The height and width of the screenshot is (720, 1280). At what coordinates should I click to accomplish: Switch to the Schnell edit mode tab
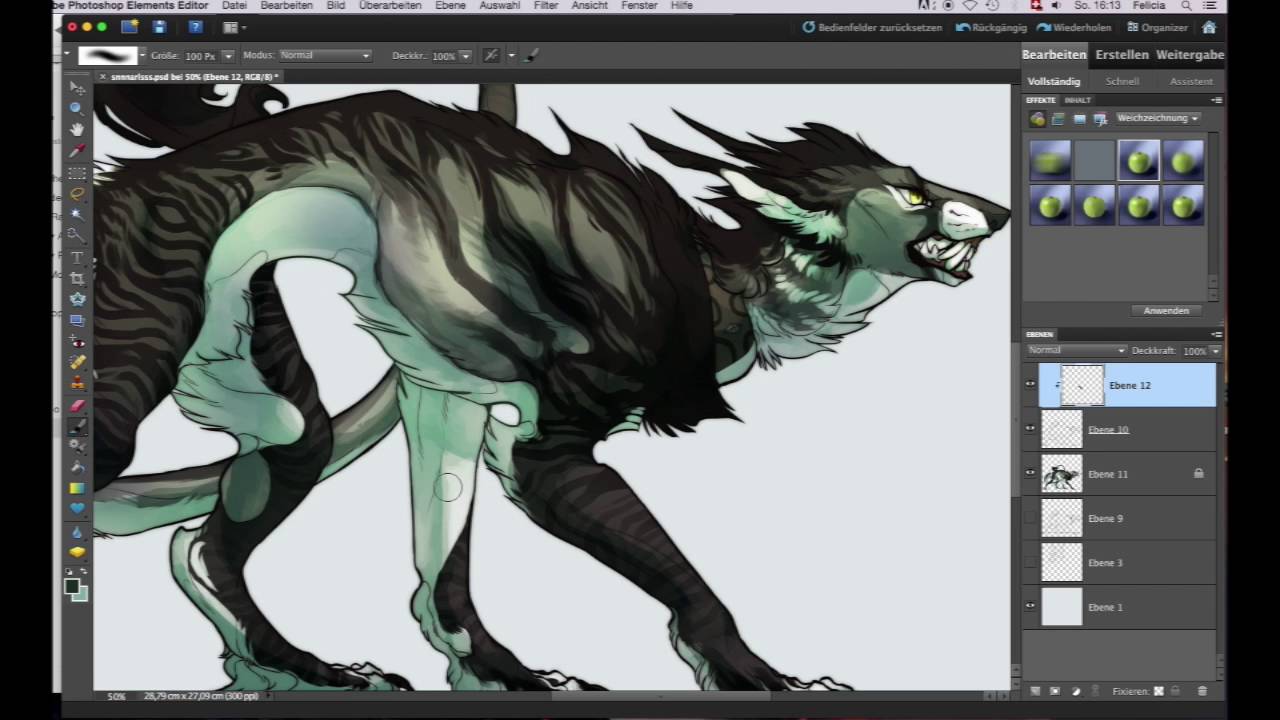tap(1122, 81)
